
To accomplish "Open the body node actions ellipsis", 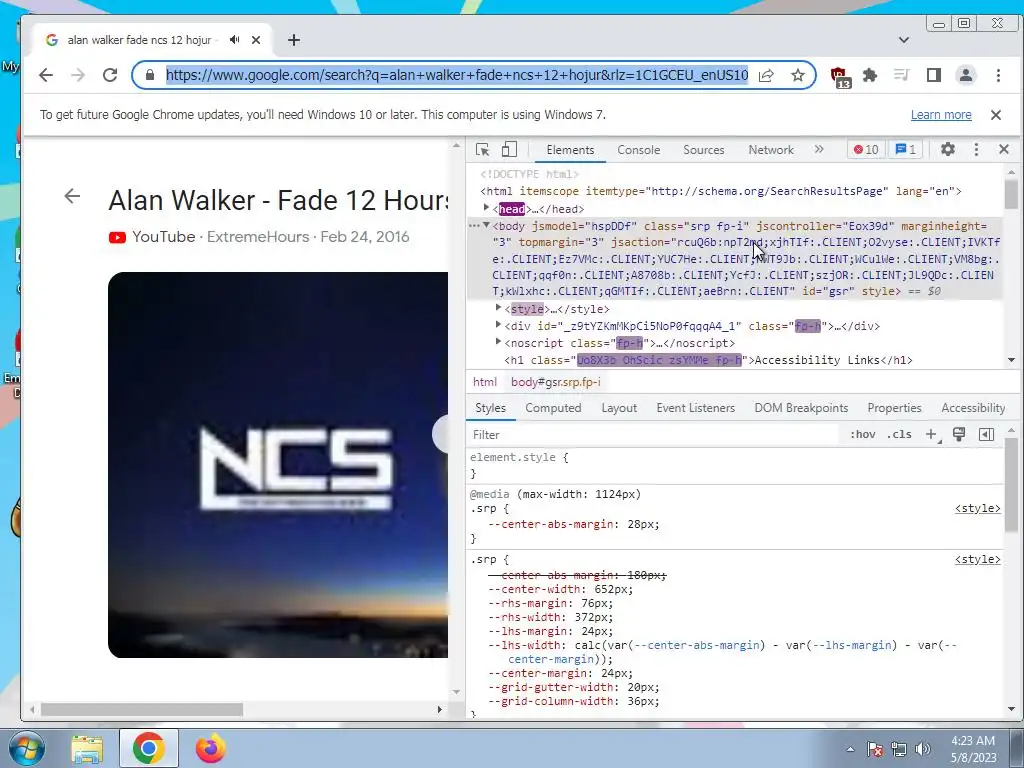I will tap(475, 226).
